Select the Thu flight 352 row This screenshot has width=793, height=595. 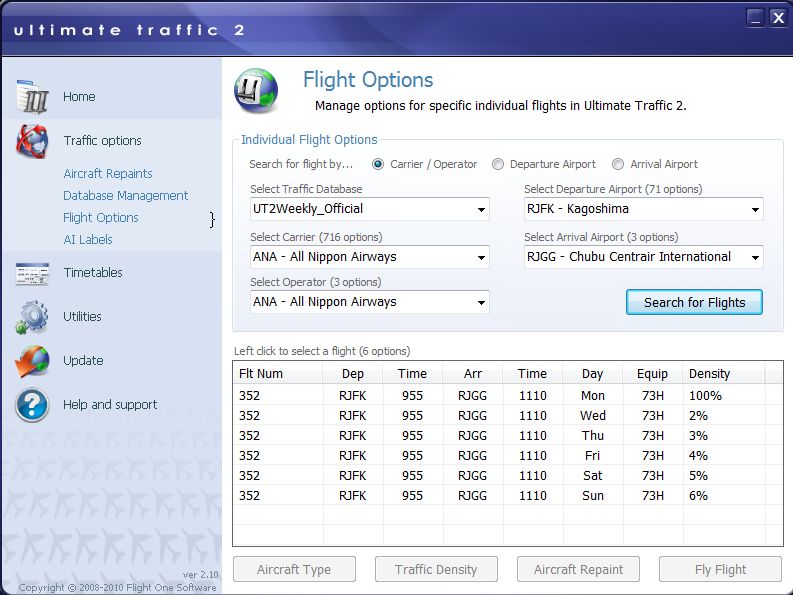[508, 436]
